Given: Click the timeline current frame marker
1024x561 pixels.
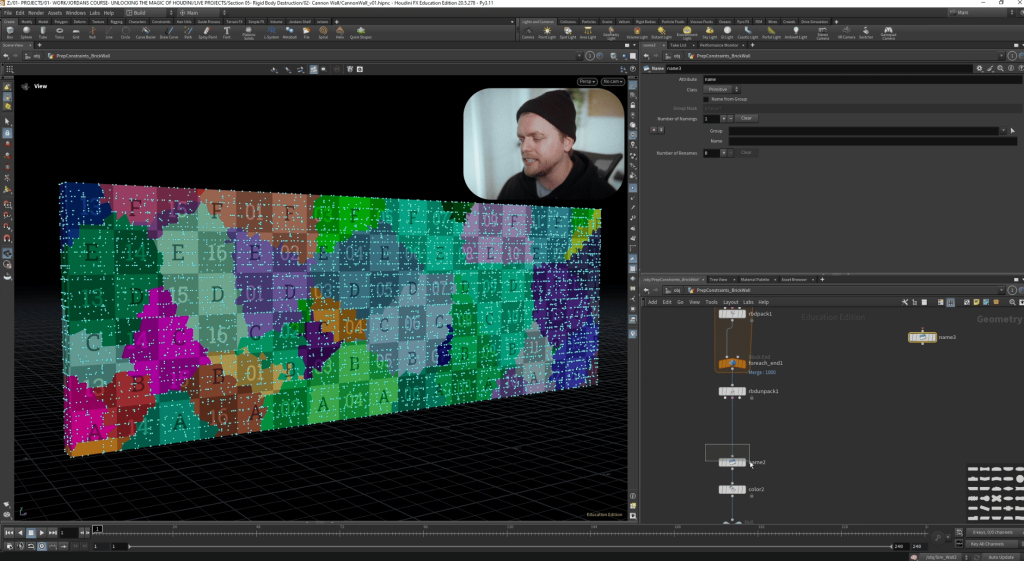Looking at the screenshot, I should click(x=97, y=528).
